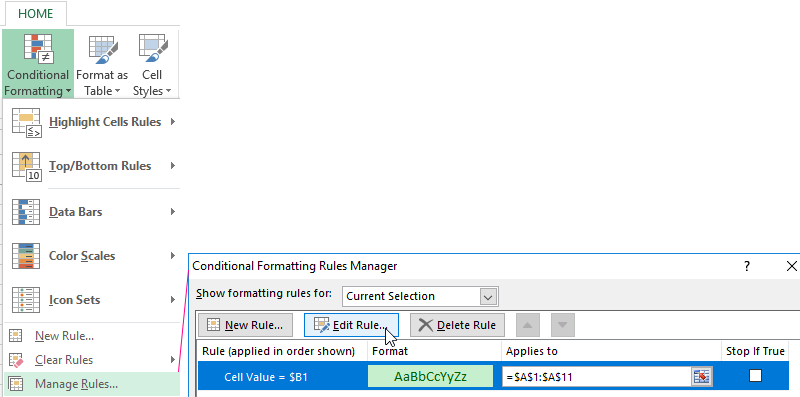The width and height of the screenshot is (800, 397).
Task: Click the Applies to range field =$A$1:$A$11
Action: (597, 377)
